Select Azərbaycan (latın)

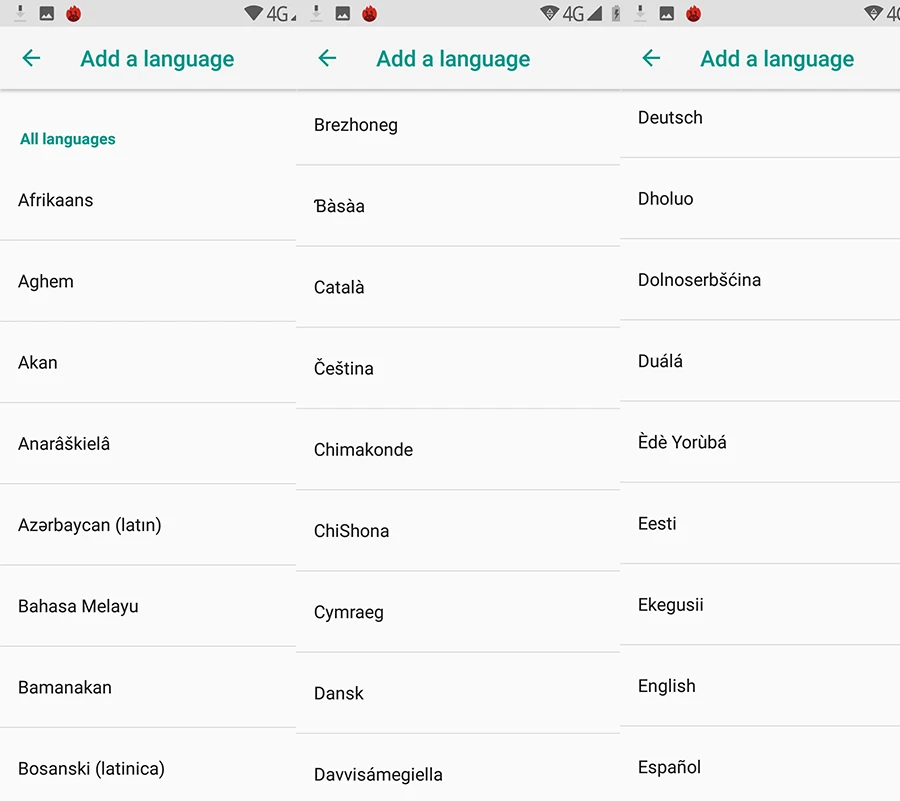pyautogui.click(x=148, y=525)
